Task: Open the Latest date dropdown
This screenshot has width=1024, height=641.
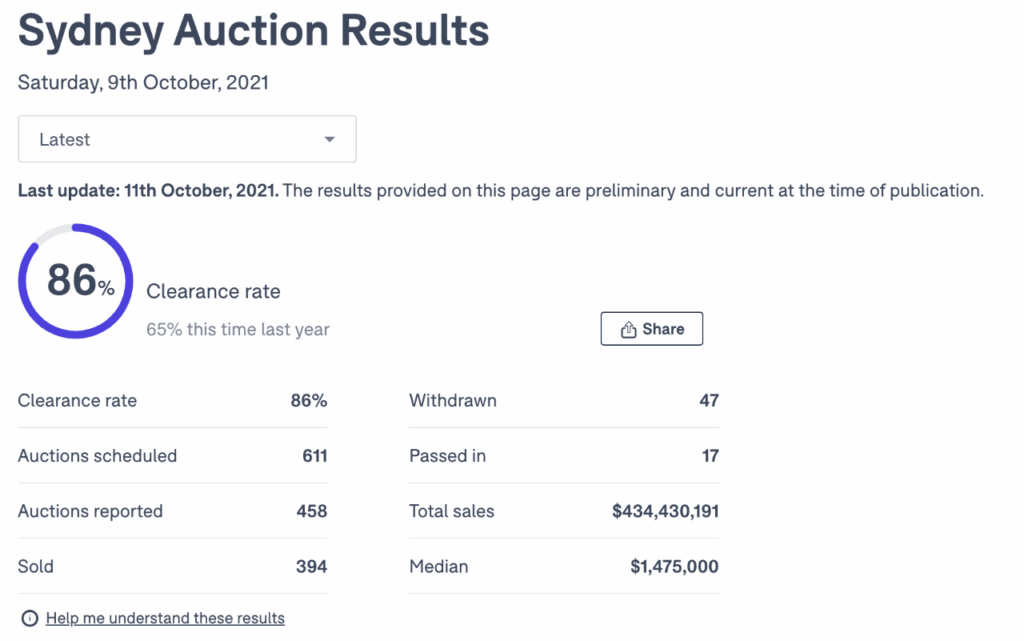Action: 187,139
